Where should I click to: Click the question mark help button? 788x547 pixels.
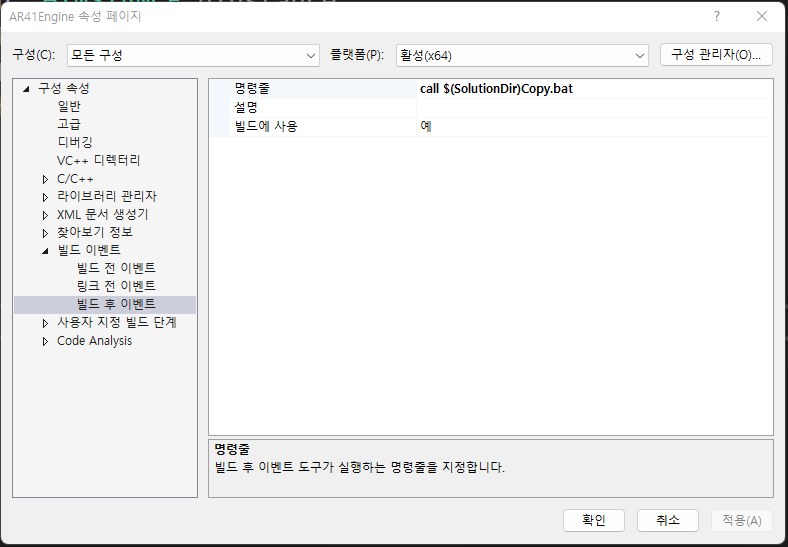point(717,16)
